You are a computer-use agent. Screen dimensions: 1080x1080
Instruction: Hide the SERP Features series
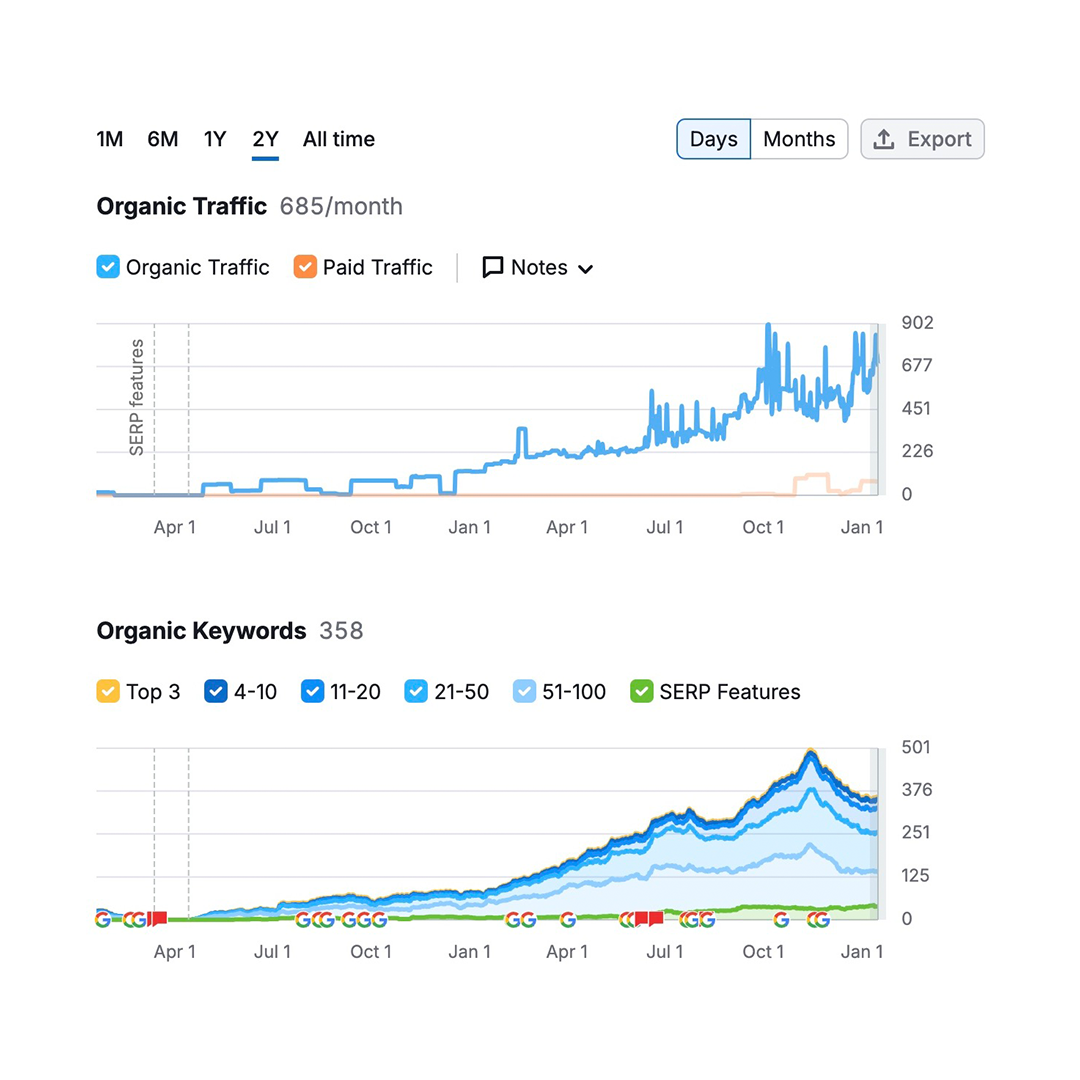[x=641, y=692]
